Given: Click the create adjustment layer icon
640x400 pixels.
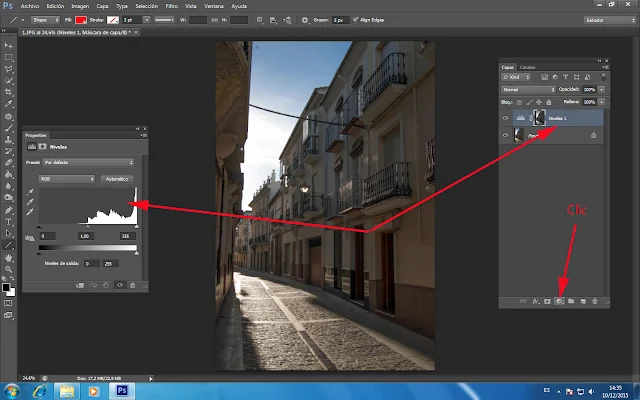Looking at the screenshot, I should pyautogui.click(x=560, y=300).
